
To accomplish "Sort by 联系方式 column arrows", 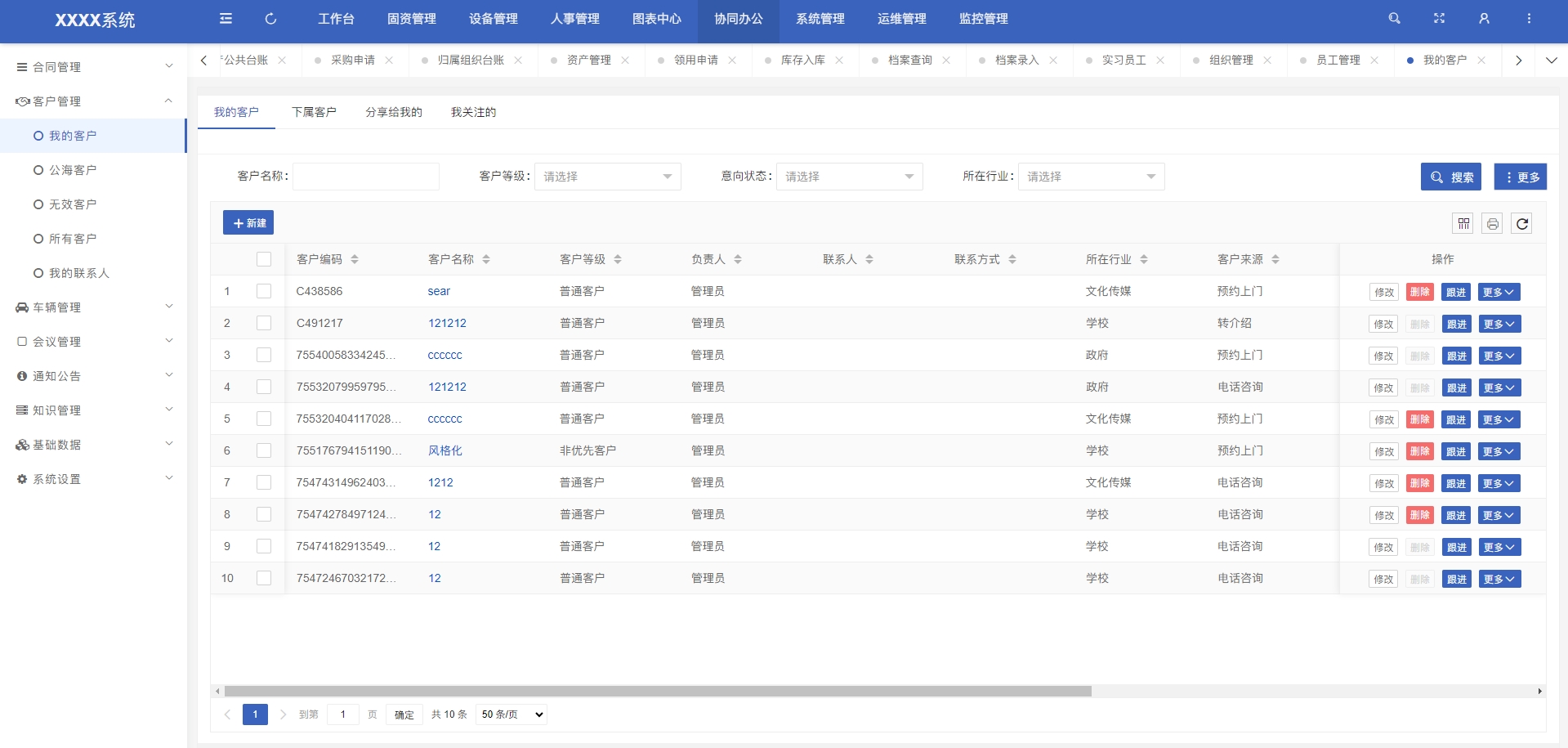I will click(x=1012, y=259).
